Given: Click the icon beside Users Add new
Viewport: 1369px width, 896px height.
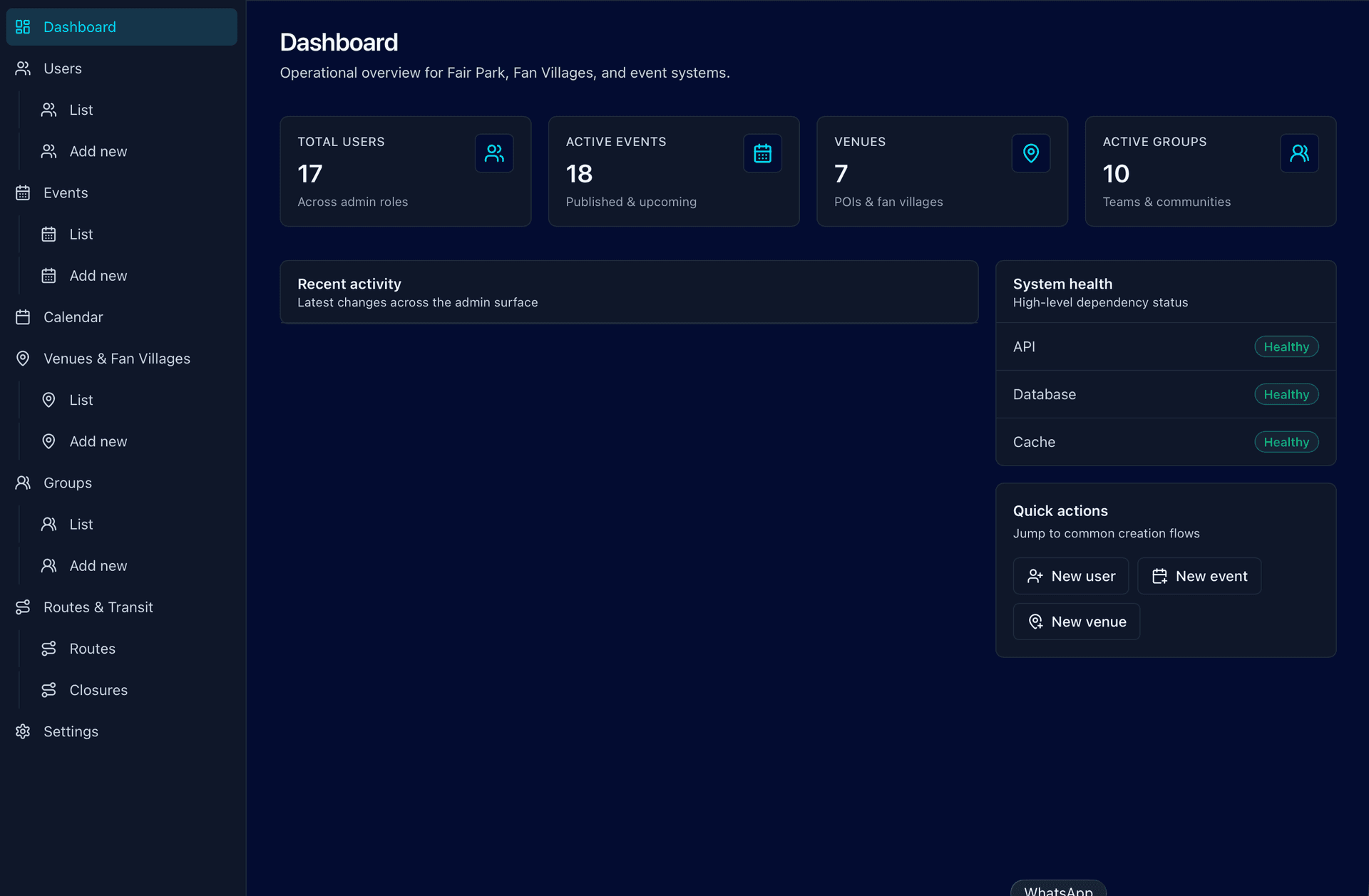Looking at the screenshot, I should point(48,151).
